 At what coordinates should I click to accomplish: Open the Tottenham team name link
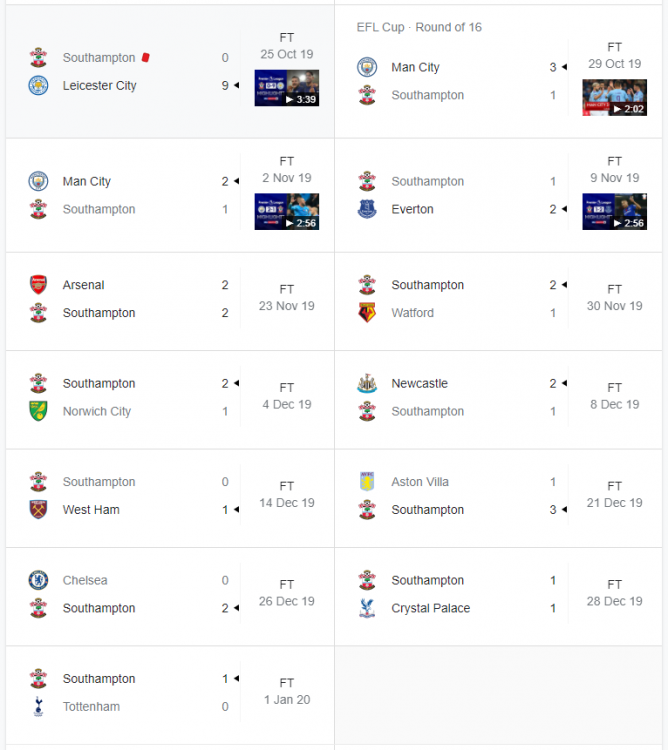91,706
